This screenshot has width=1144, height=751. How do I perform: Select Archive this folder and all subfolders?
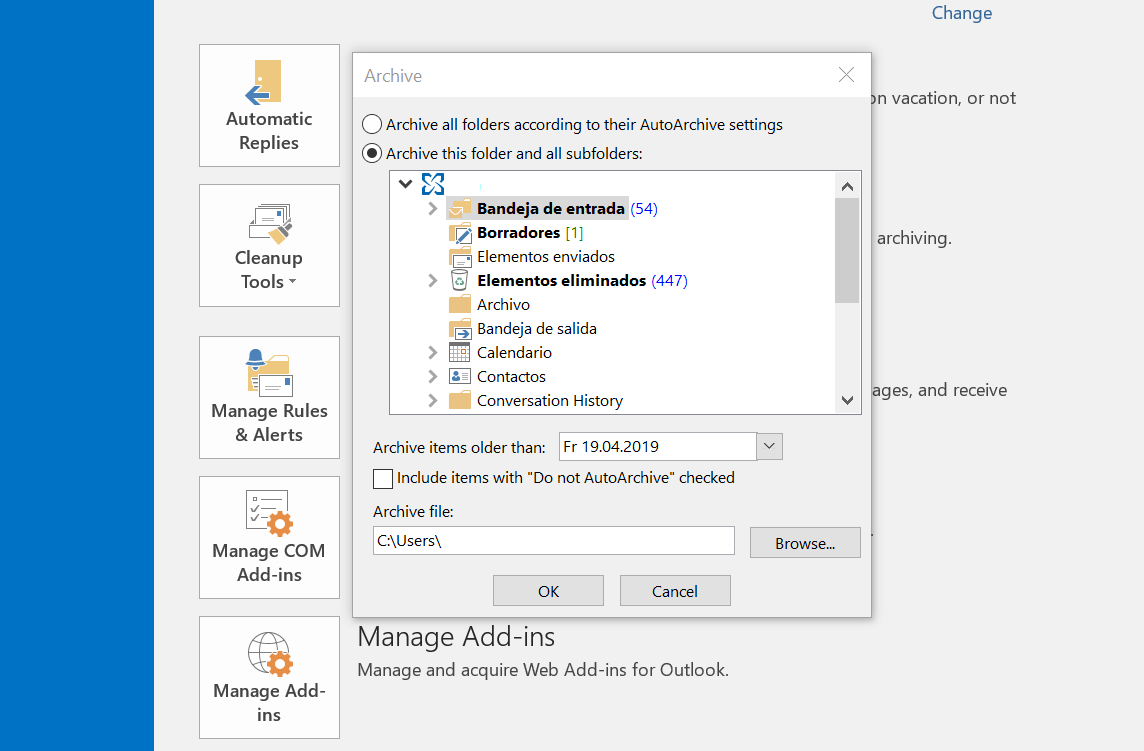tap(372, 154)
